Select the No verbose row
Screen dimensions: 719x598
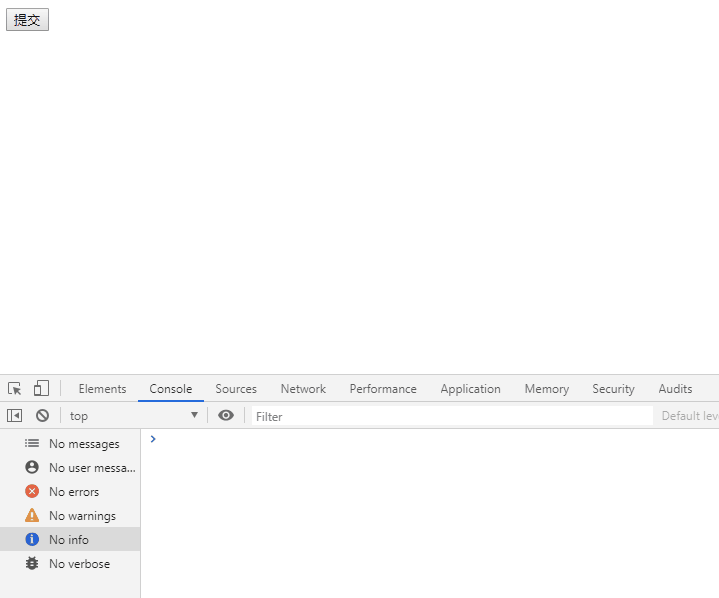click(x=70, y=563)
